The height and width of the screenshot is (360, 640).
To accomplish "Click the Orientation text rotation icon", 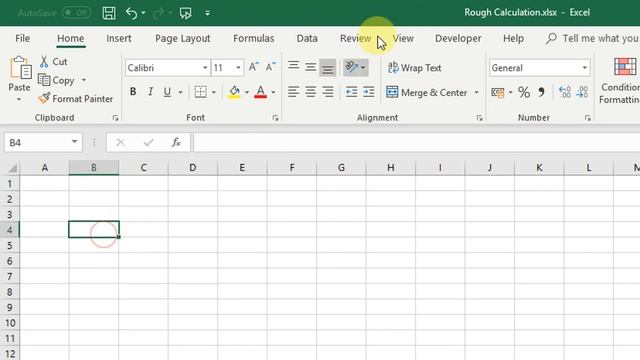I will pyautogui.click(x=351, y=67).
